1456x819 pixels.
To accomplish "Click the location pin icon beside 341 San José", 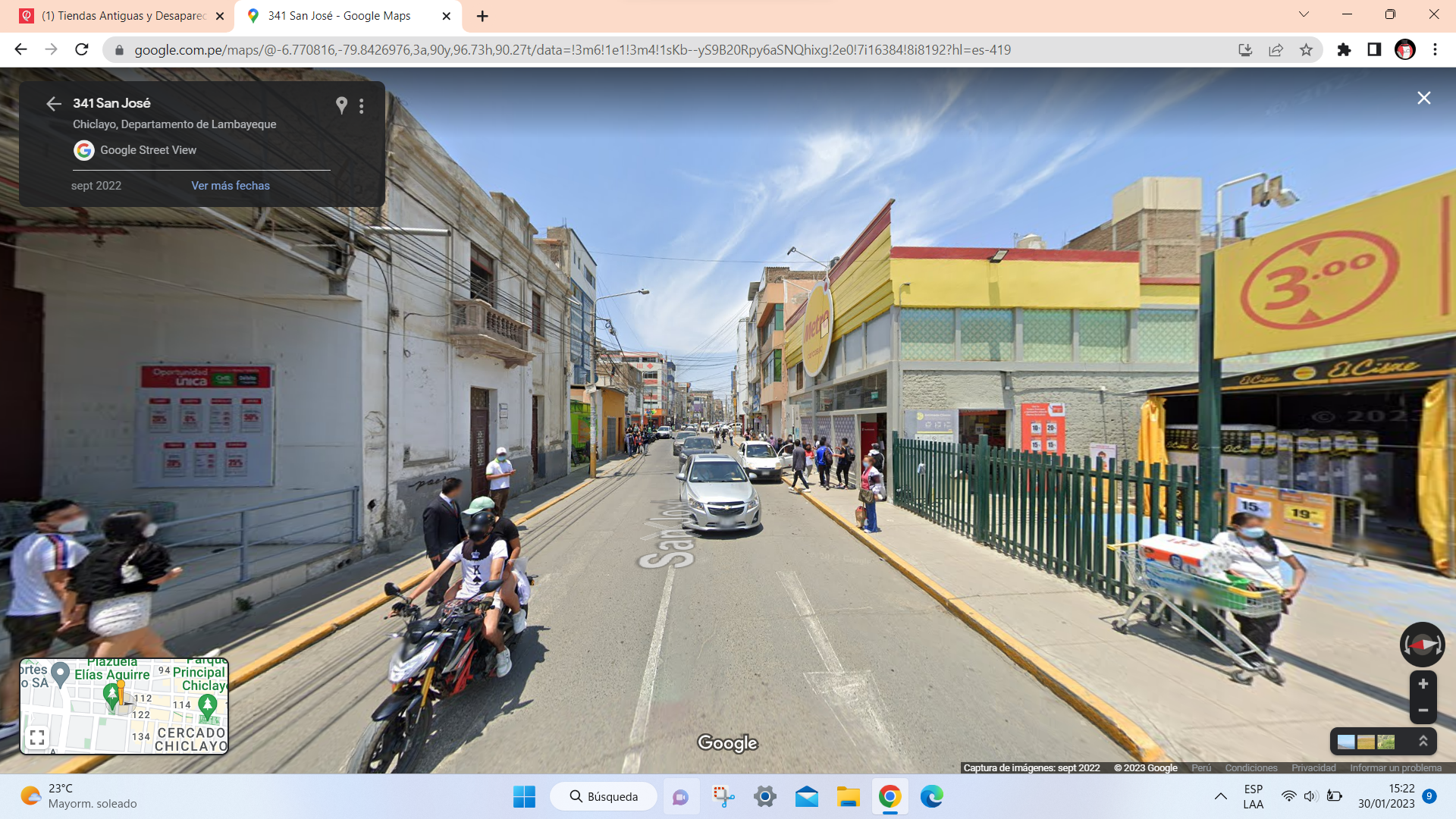I will [x=341, y=105].
